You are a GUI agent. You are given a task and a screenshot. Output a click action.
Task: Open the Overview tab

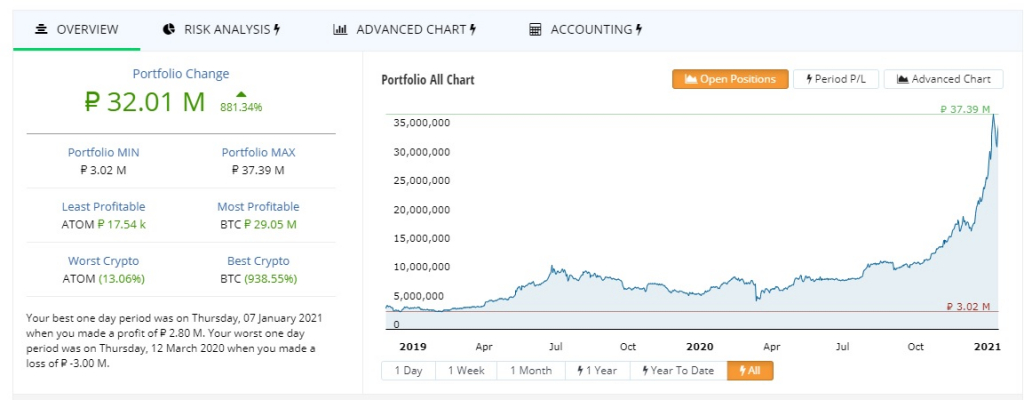click(x=77, y=30)
